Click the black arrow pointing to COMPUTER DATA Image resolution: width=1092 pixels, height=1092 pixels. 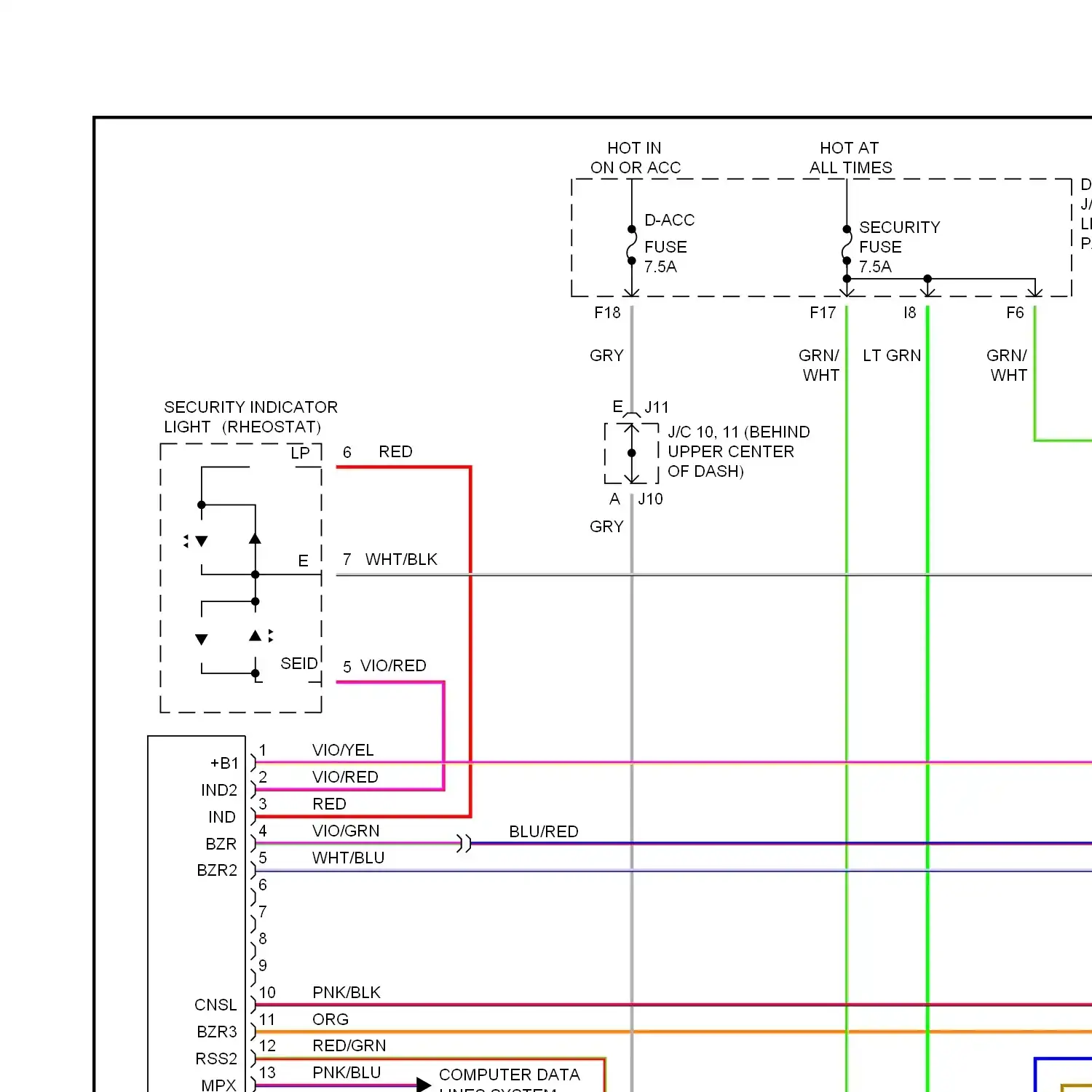(x=424, y=1085)
